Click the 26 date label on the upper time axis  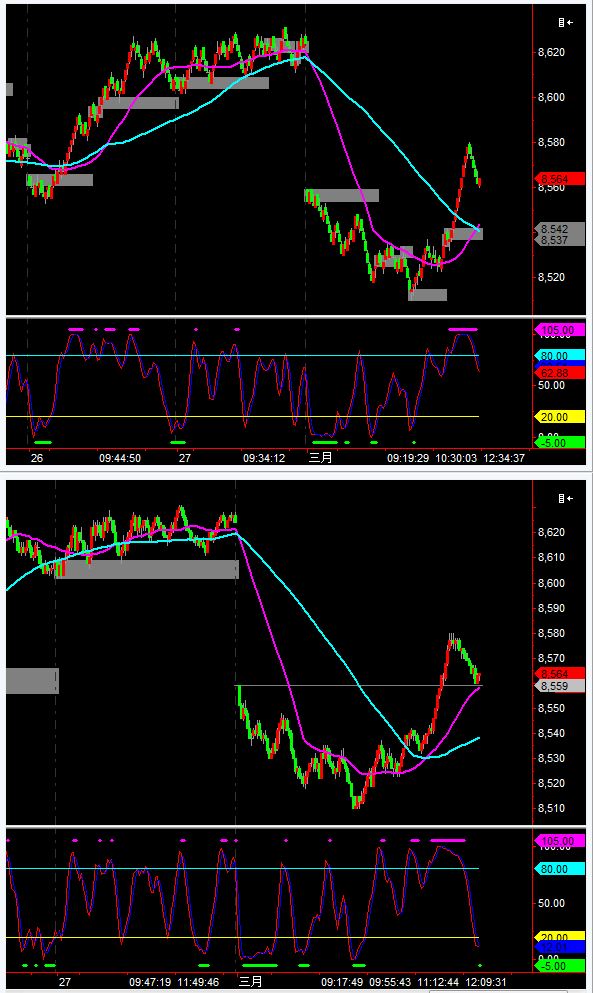pyautogui.click(x=37, y=458)
